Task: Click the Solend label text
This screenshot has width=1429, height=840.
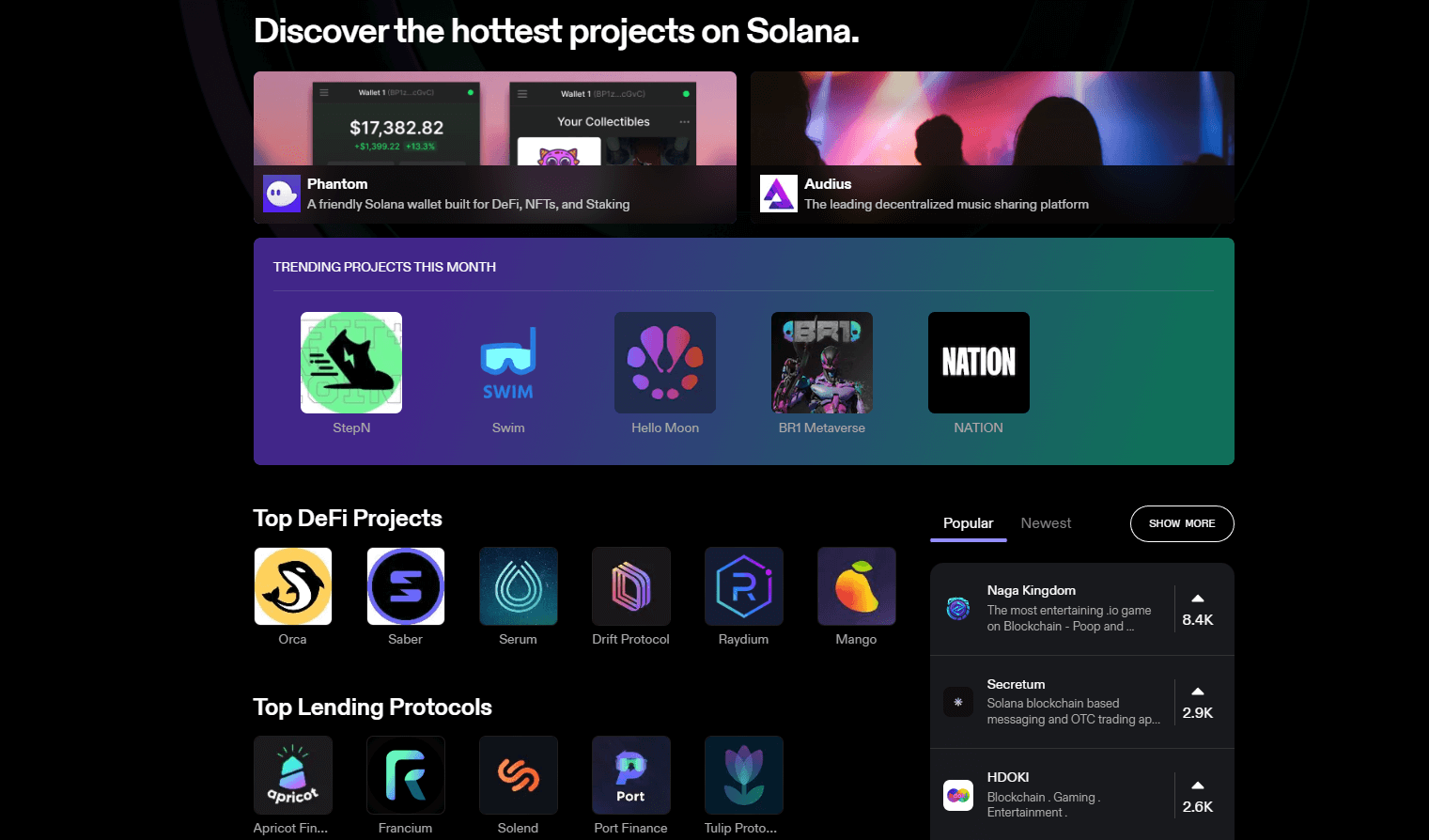Action: tap(519, 828)
